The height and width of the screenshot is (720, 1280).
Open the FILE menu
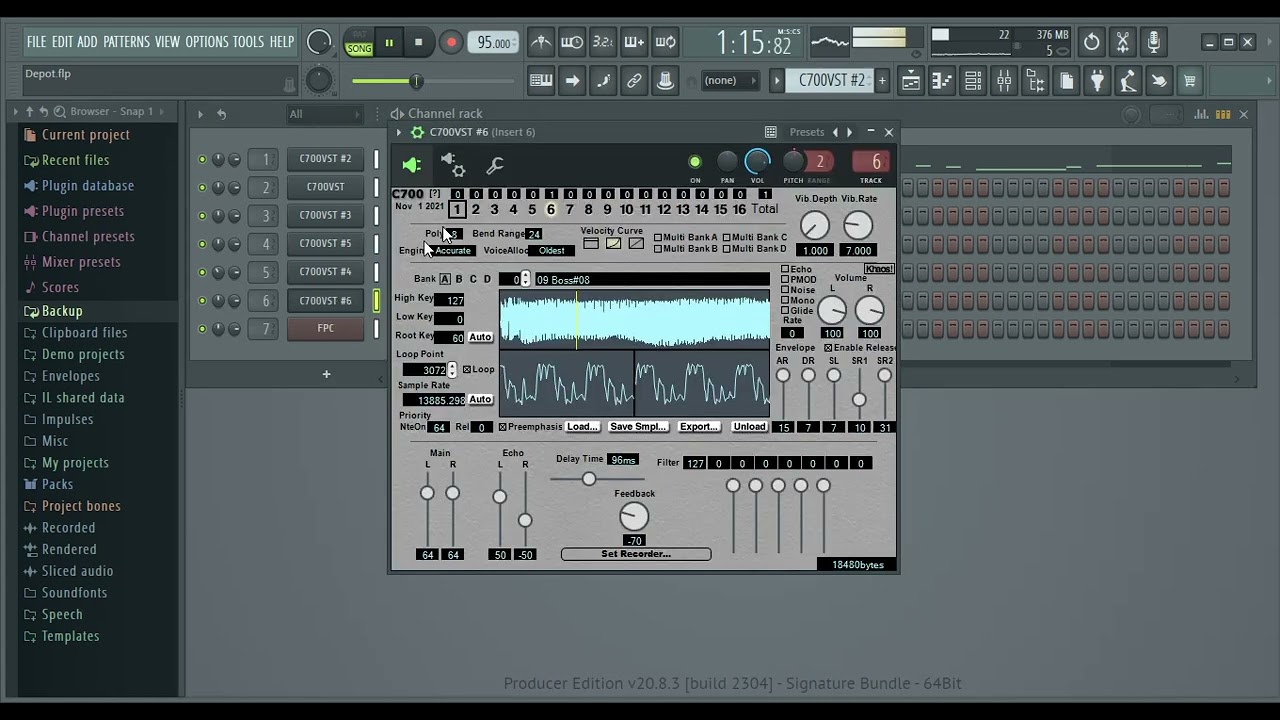[x=37, y=42]
